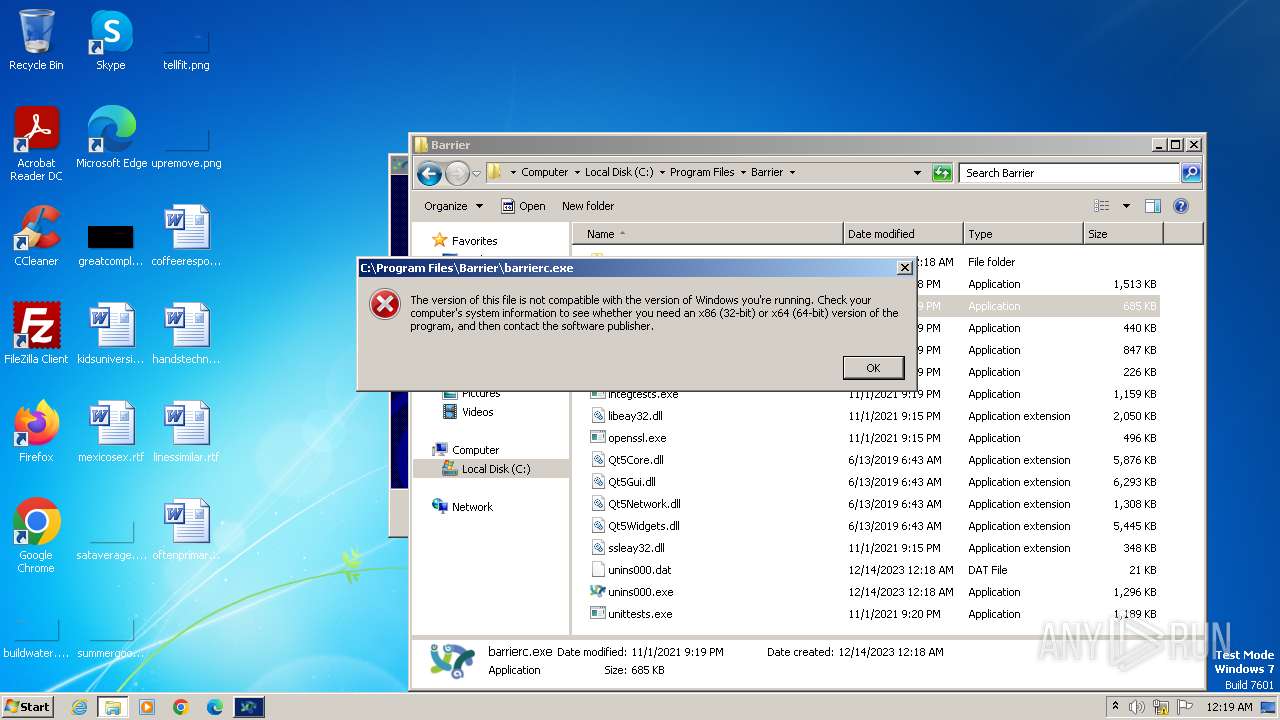Expand the arrow after Computer breadcrumb
This screenshot has width=1280, height=720.
(577, 172)
